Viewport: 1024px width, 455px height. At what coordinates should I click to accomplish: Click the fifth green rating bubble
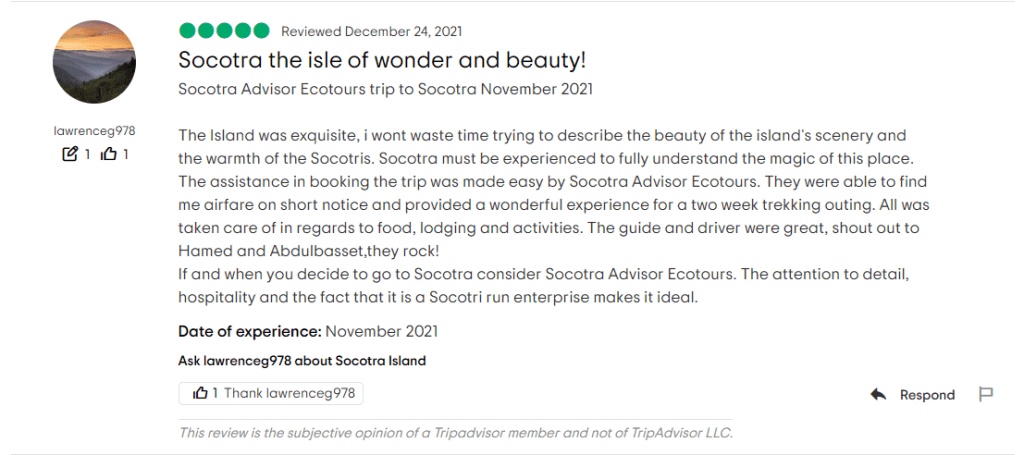point(261,31)
